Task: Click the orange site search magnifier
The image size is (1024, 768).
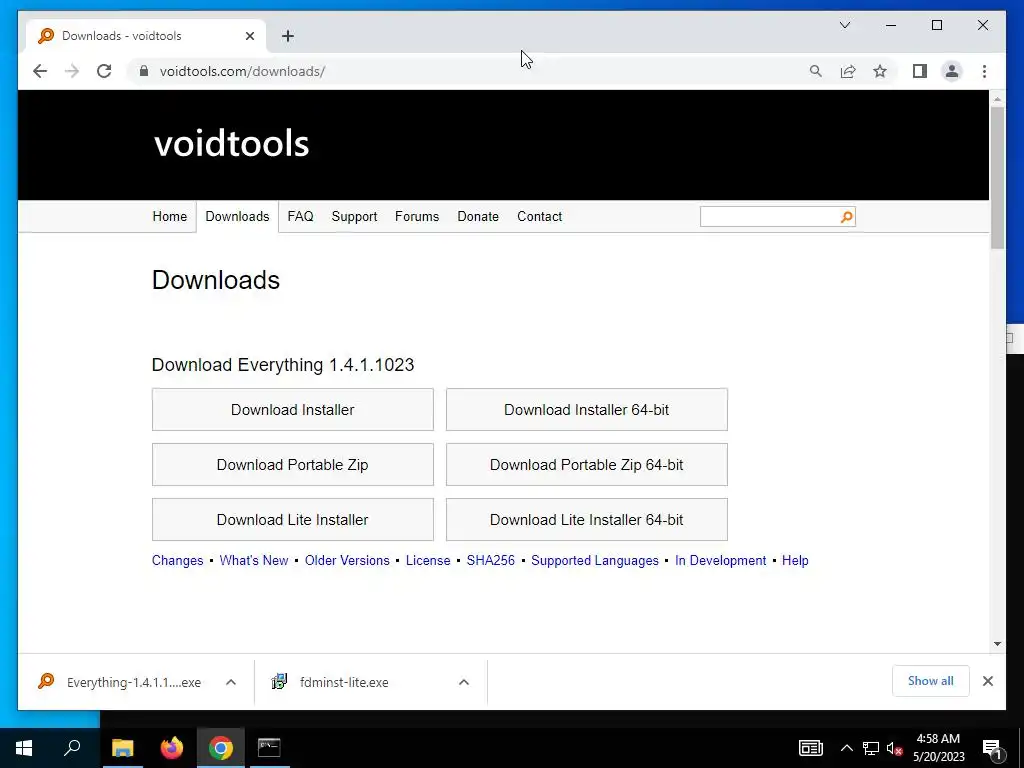Action: [846, 217]
